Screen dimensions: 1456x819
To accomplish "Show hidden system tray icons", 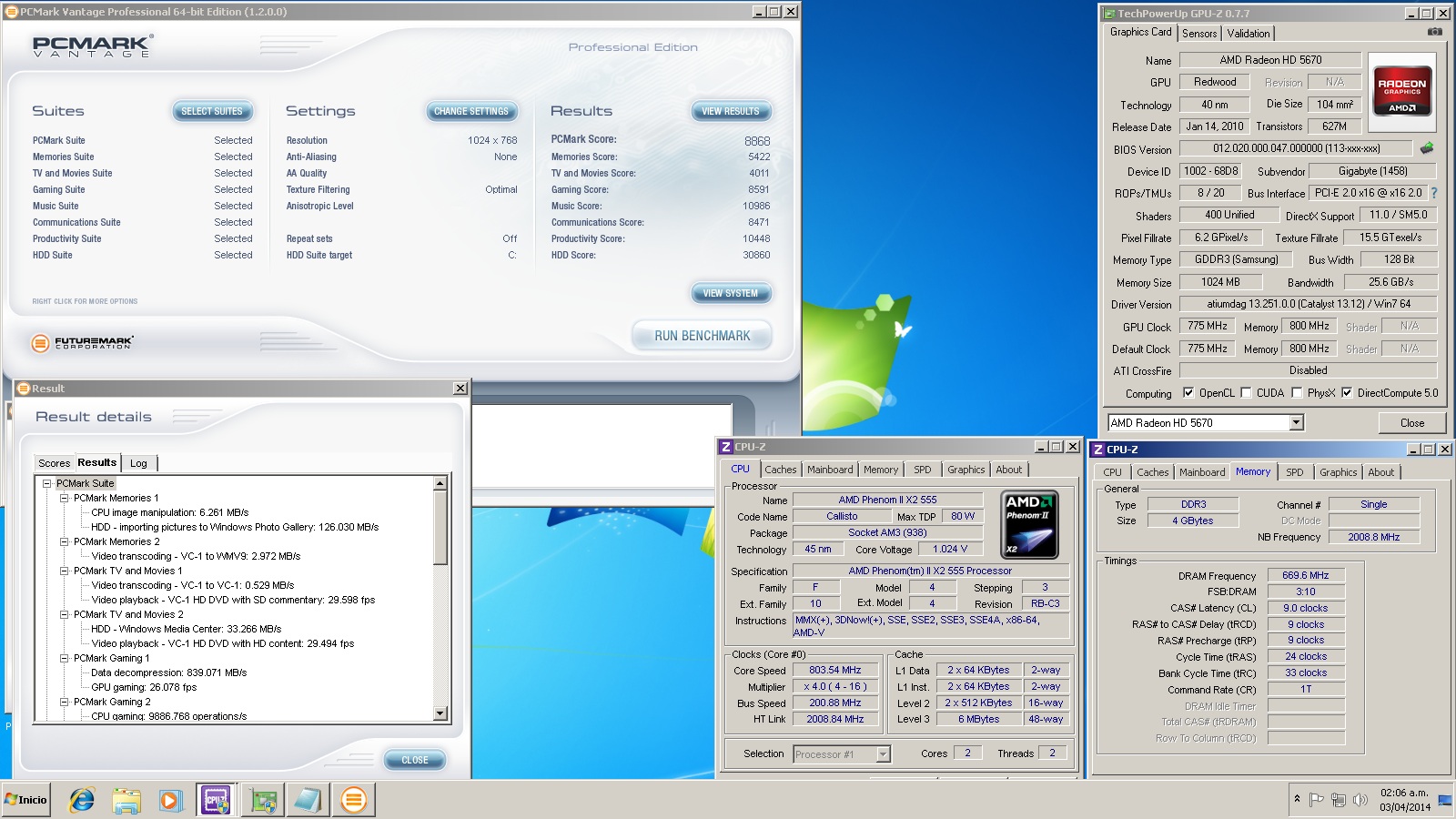I will (x=1297, y=799).
